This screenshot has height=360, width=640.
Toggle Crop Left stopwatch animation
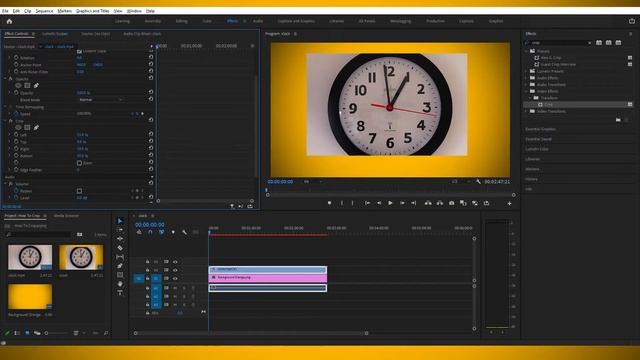(x=16, y=134)
